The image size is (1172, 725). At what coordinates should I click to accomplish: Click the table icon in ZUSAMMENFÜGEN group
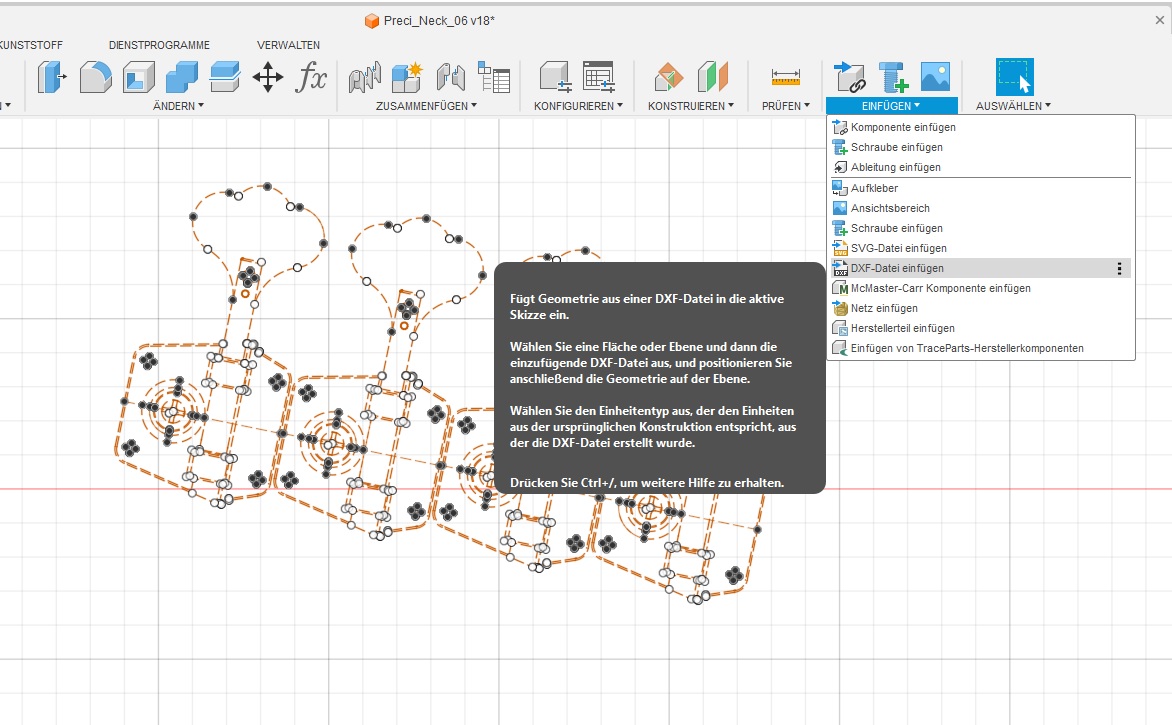click(493, 77)
